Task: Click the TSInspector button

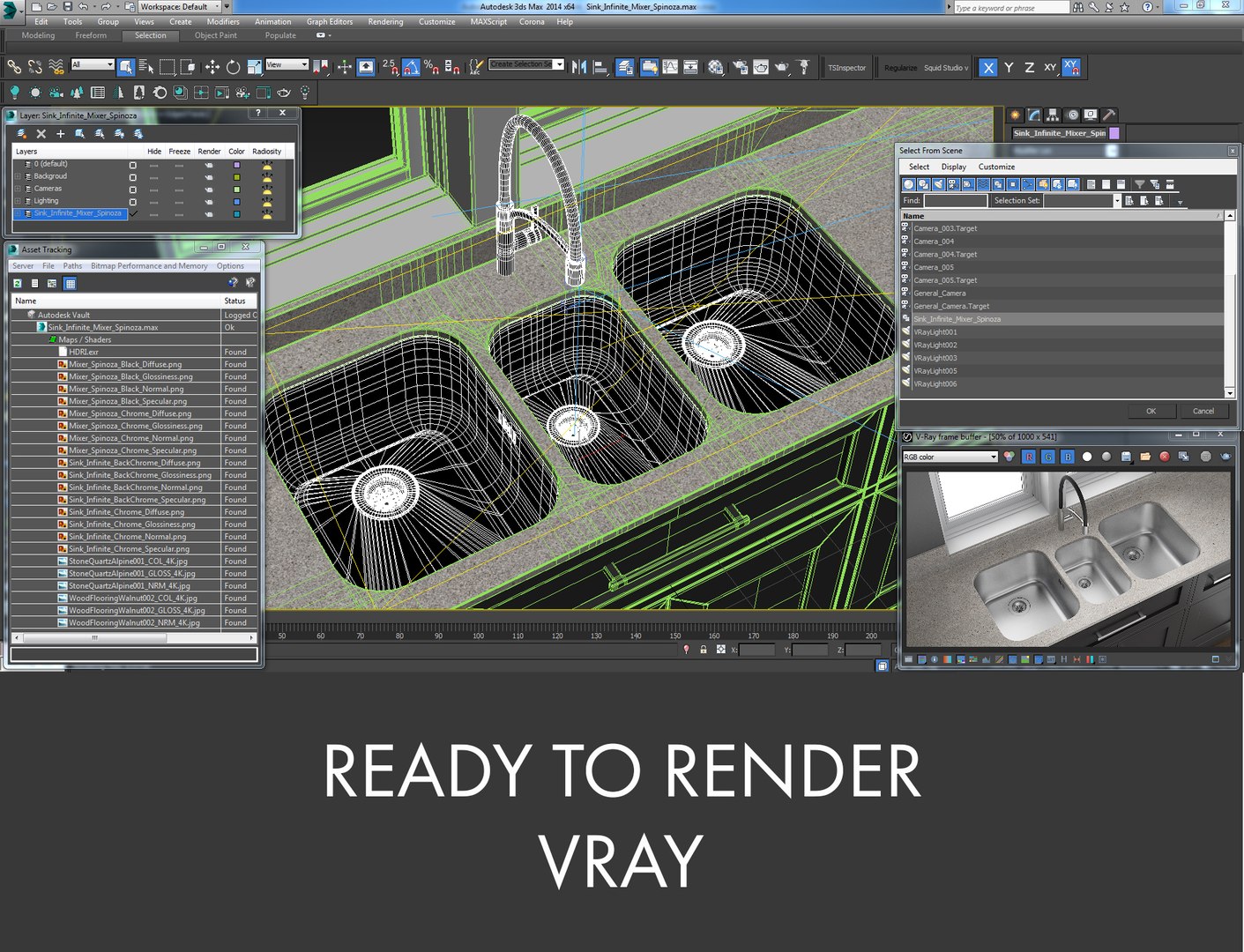Action: [x=846, y=68]
